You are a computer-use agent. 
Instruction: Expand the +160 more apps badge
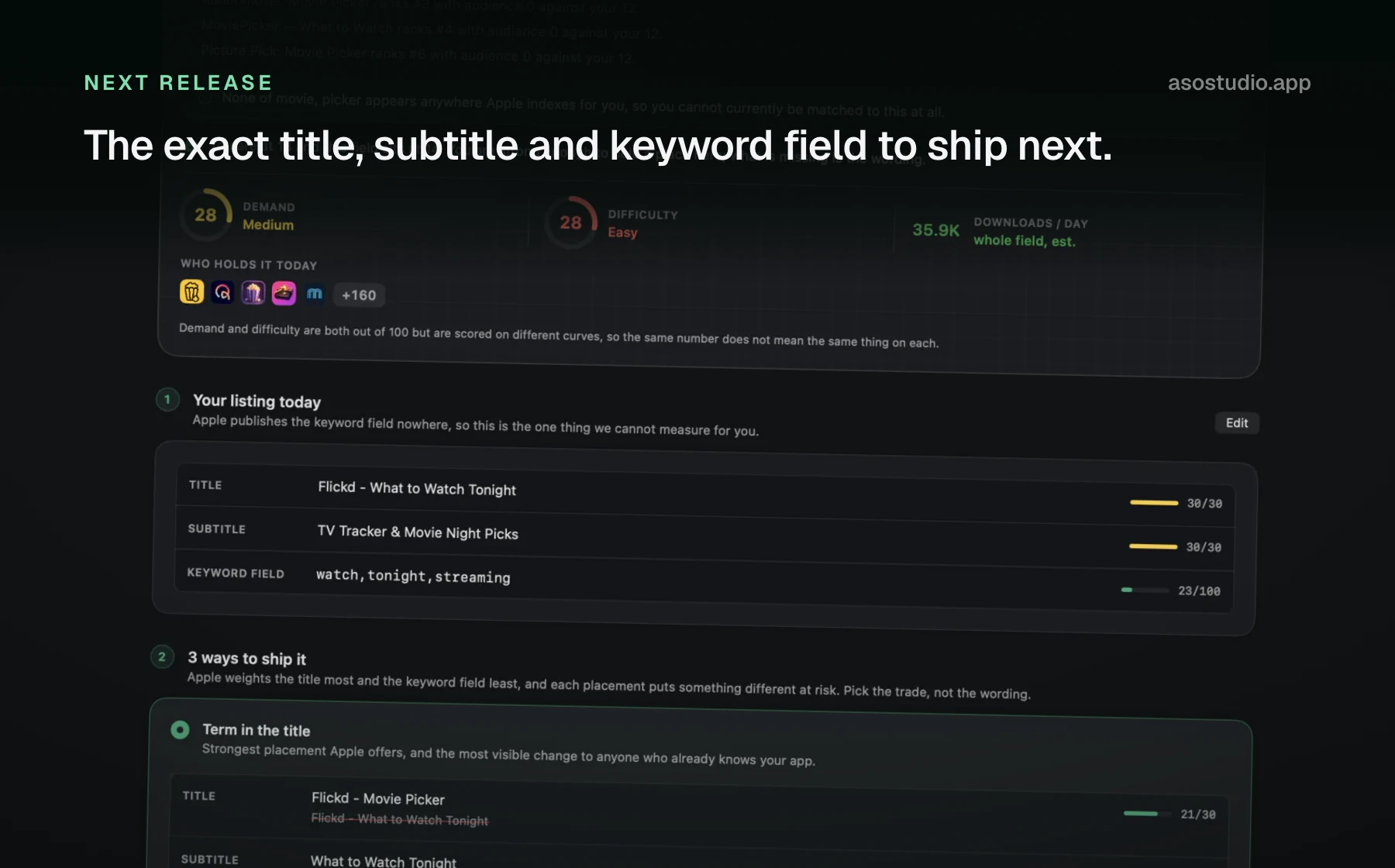(x=359, y=295)
